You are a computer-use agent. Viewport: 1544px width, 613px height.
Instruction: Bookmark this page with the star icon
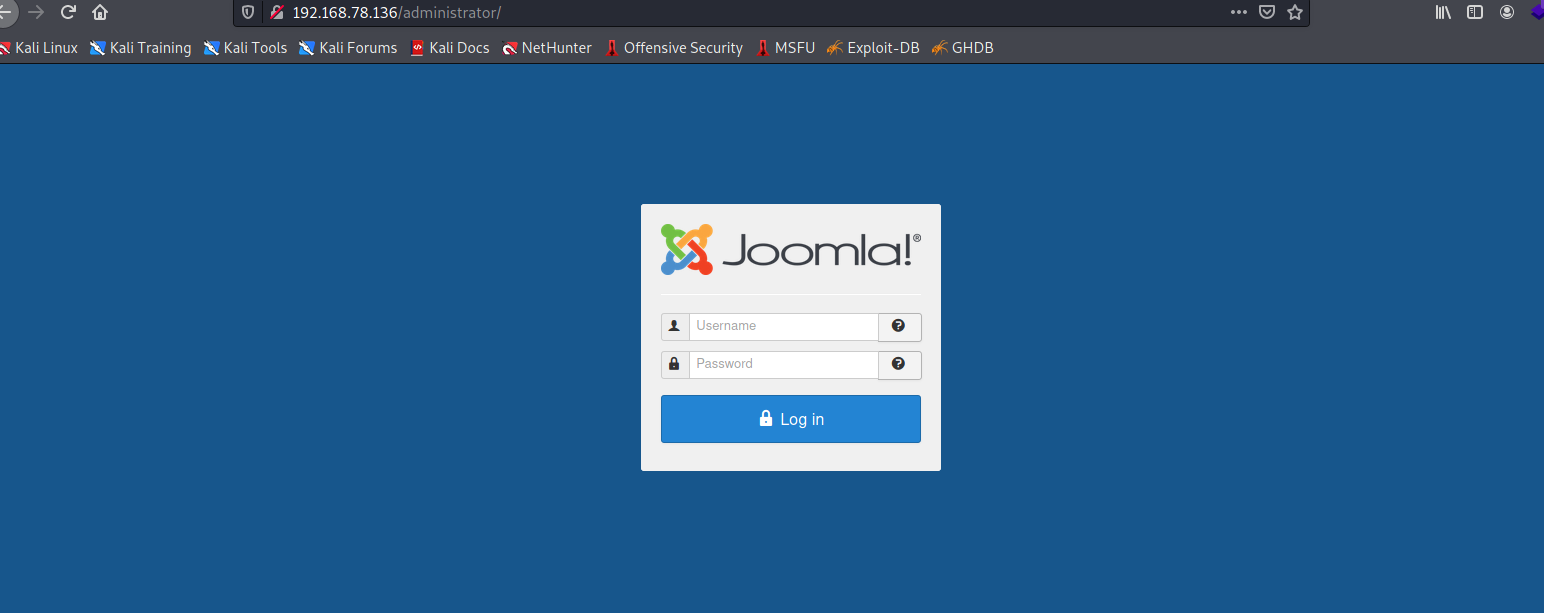(1295, 12)
